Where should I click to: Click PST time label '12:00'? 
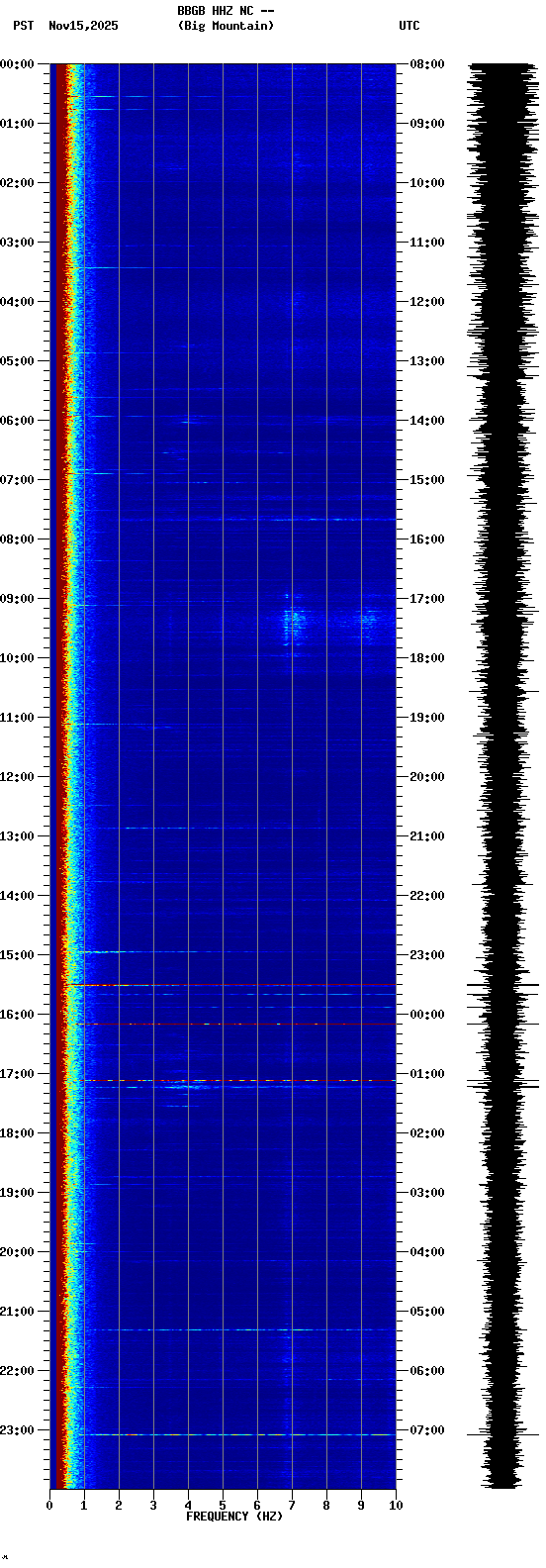[18, 777]
